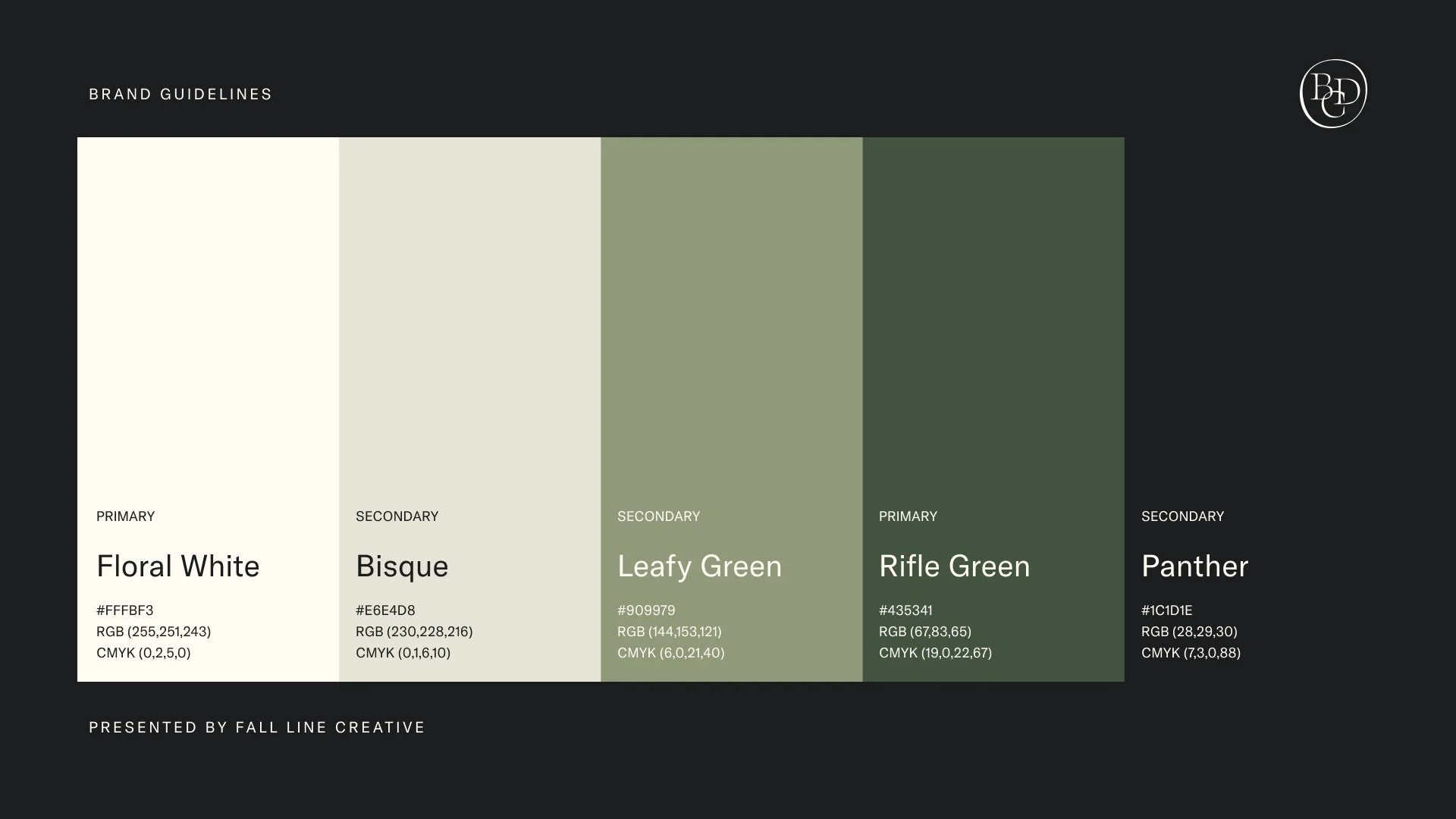Screen dimensions: 1456x819
Task: Click the #1C1D1E hex code
Action: pos(1166,610)
